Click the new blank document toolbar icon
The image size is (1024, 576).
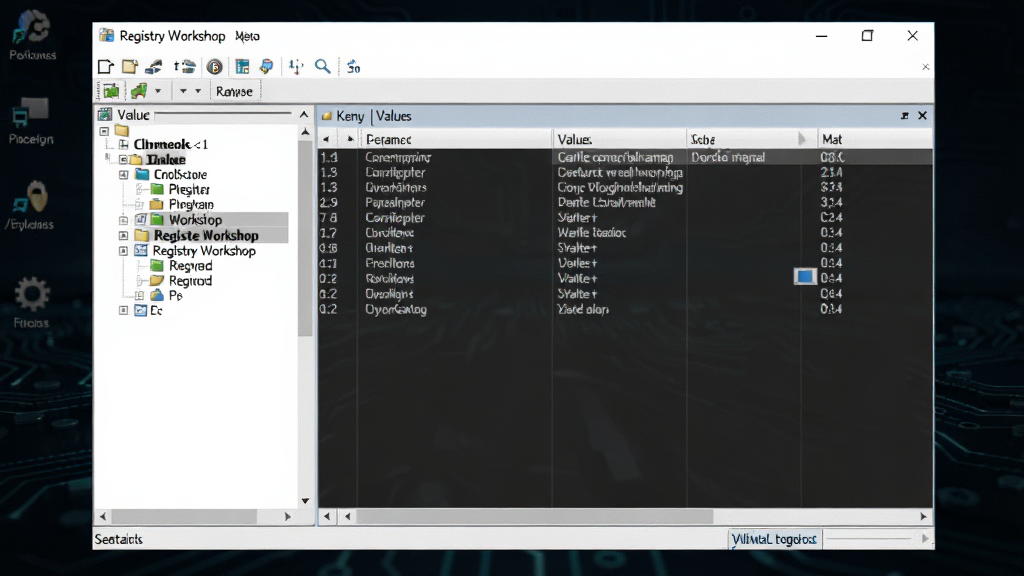coord(105,67)
